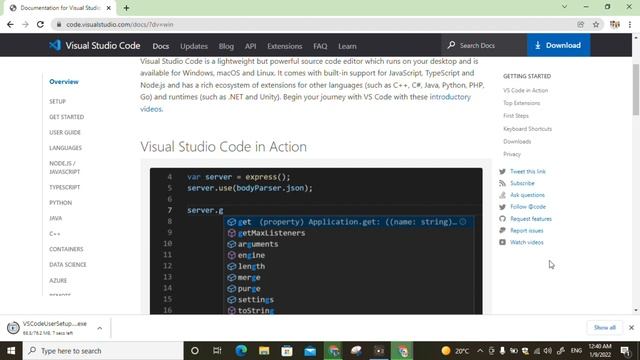Expand the C++ sidebar section

click(x=55, y=234)
